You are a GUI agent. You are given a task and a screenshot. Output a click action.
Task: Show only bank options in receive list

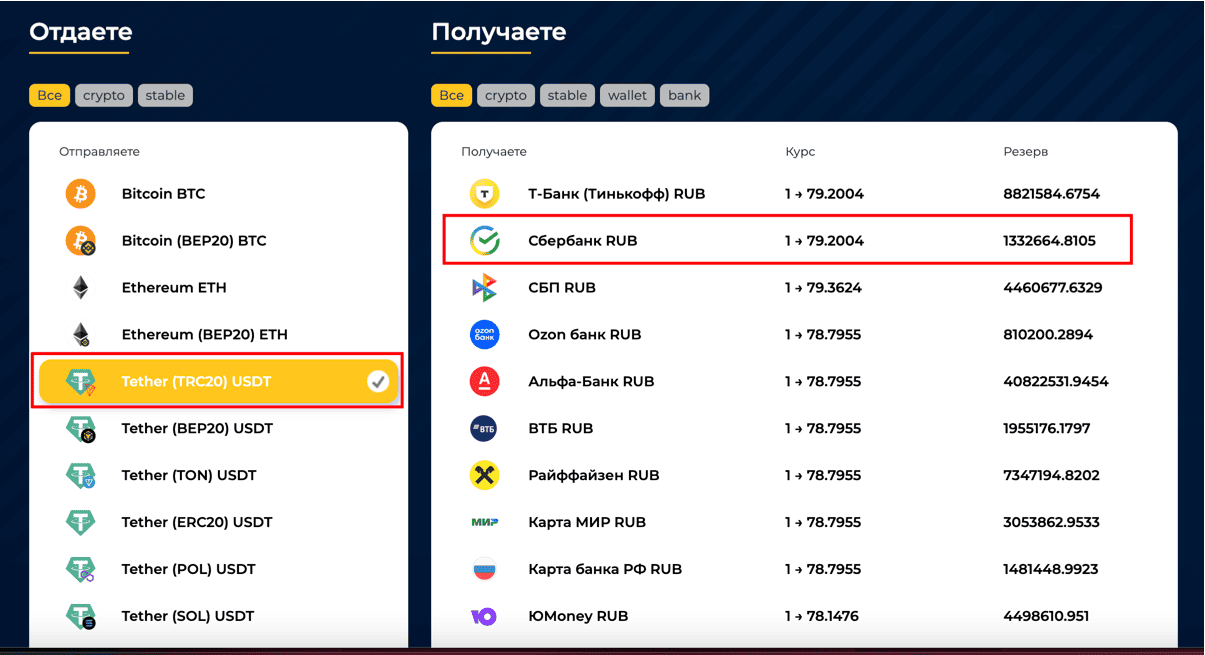[685, 96]
